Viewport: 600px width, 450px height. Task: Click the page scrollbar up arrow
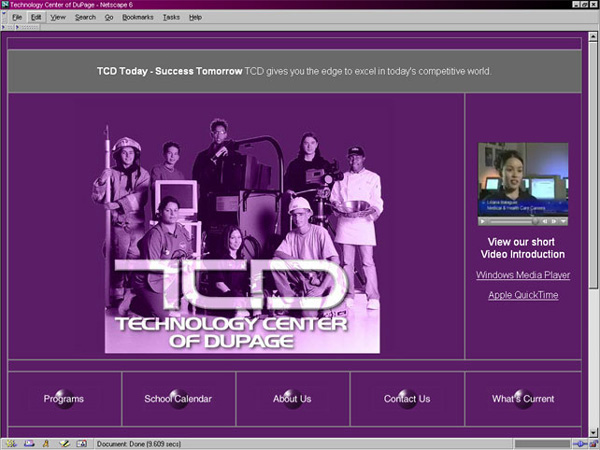coord(593,37)
